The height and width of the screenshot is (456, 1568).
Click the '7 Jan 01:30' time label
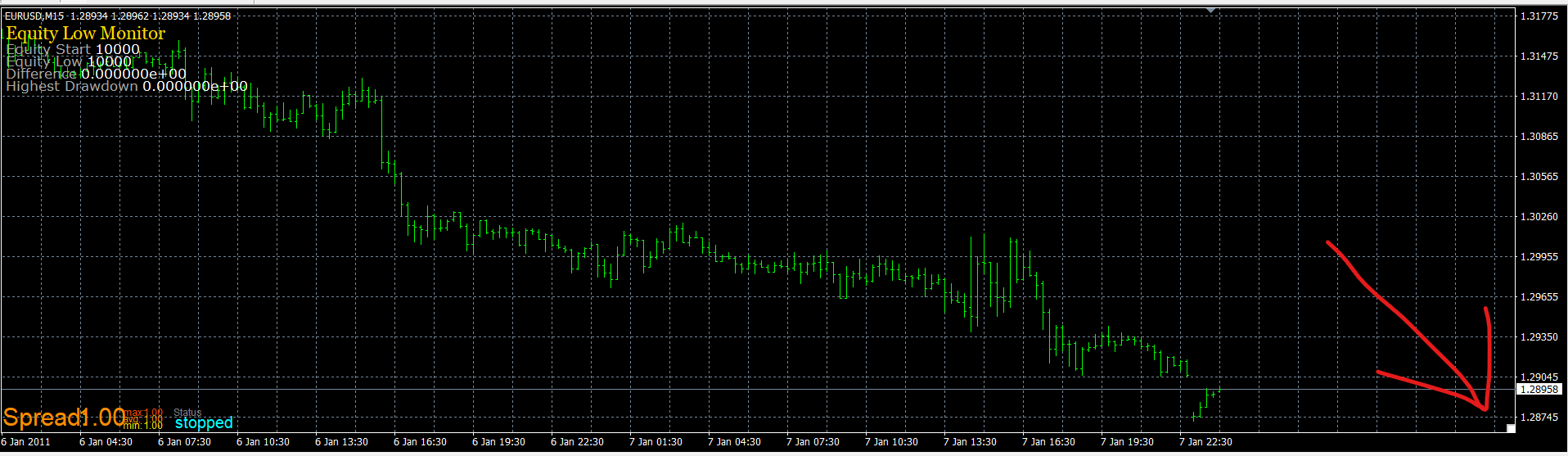click(656, 442)
